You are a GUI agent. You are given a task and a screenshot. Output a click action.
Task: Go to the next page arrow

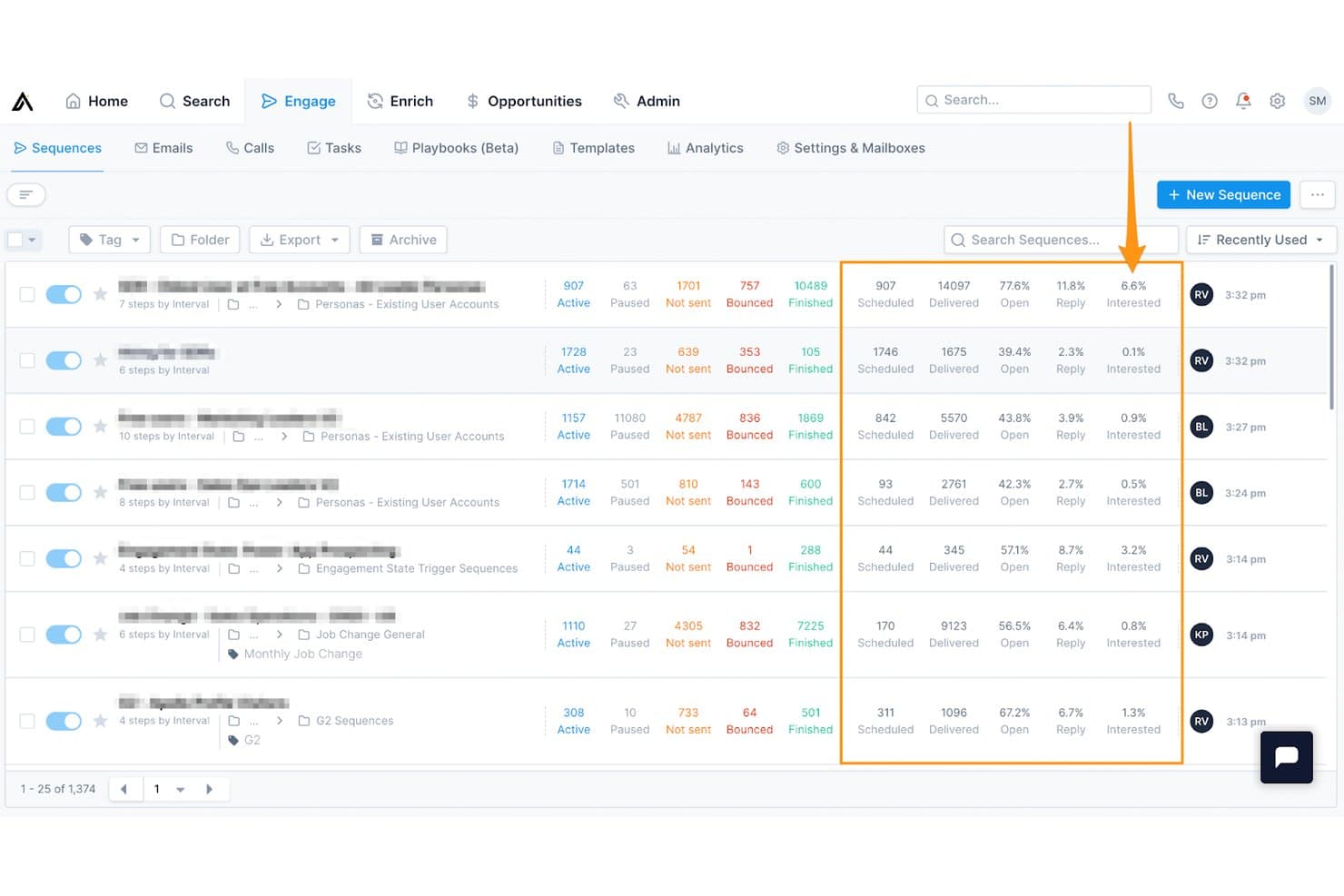pyautogui.click(x=209, y=789)
